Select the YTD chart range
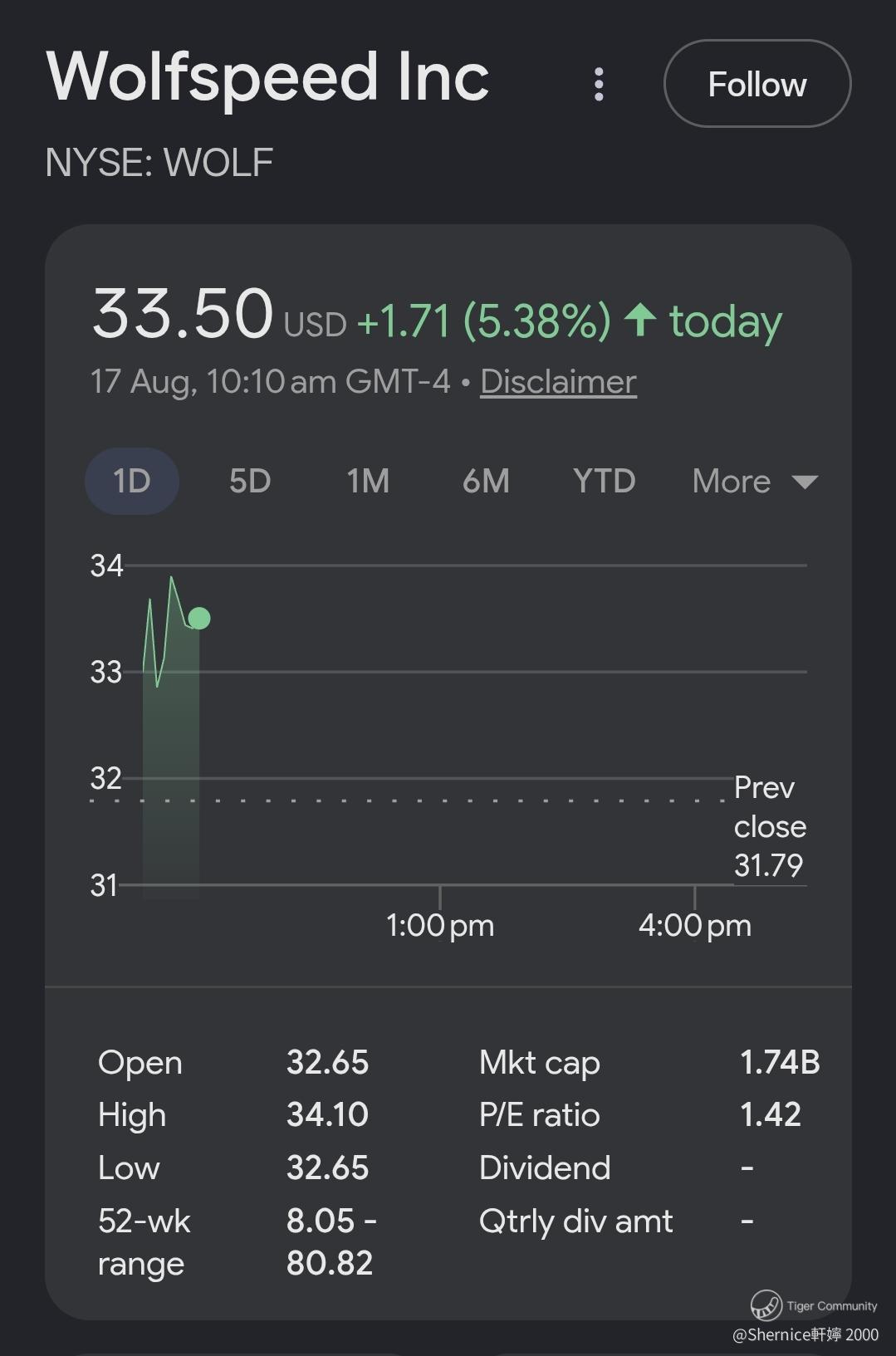896x1356 pixels. pyautogui.click(x=604, y=481)
